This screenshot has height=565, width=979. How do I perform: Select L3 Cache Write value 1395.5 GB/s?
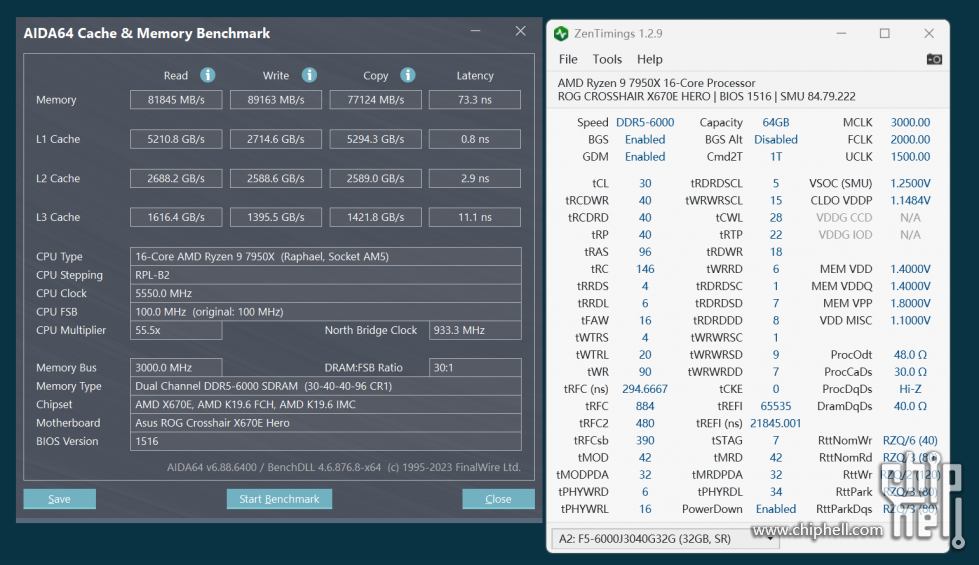[x=276, y=217]
